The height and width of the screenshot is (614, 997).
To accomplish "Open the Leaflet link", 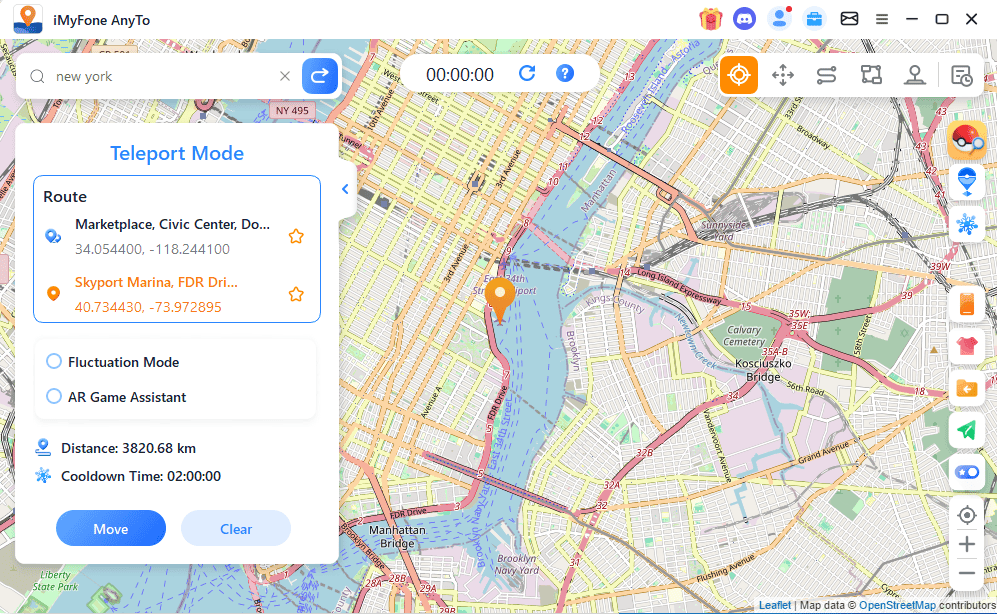I will coord(774,605).
